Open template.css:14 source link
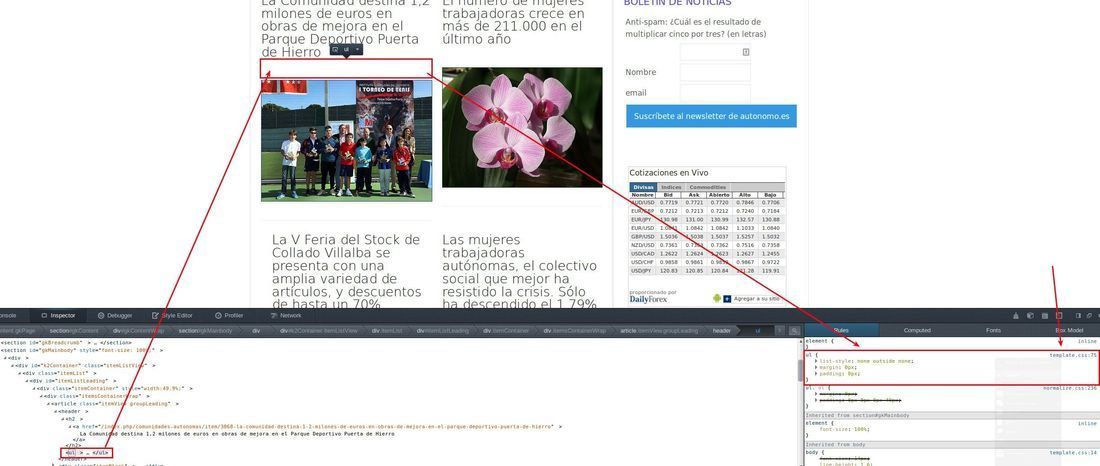The height and width of the screenshot is (466, 1100). pos(1073,453)
